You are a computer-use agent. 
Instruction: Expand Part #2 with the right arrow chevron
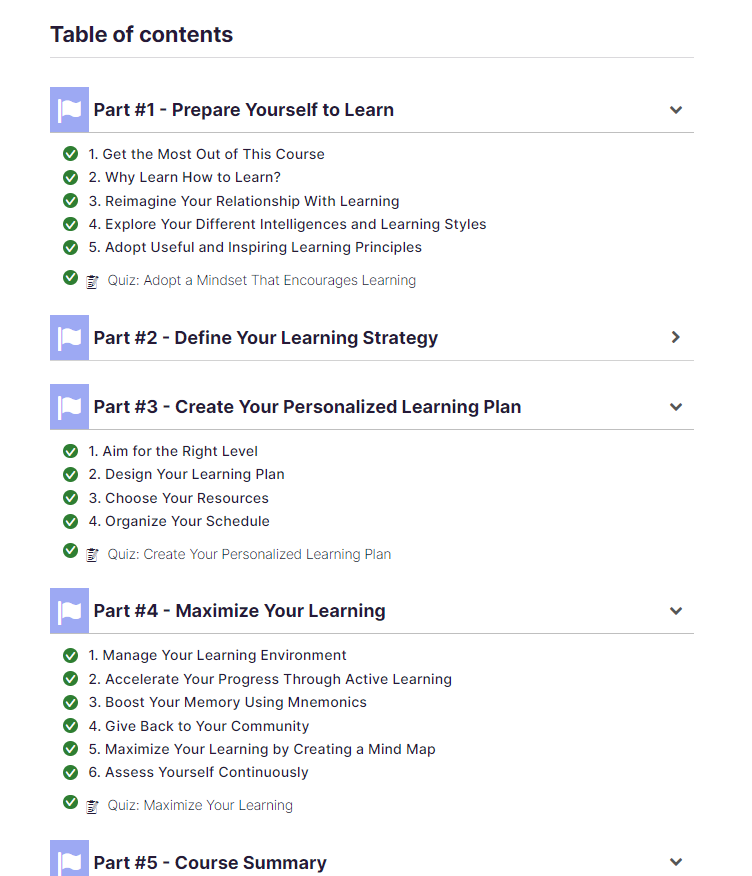(x=676, y=337)
